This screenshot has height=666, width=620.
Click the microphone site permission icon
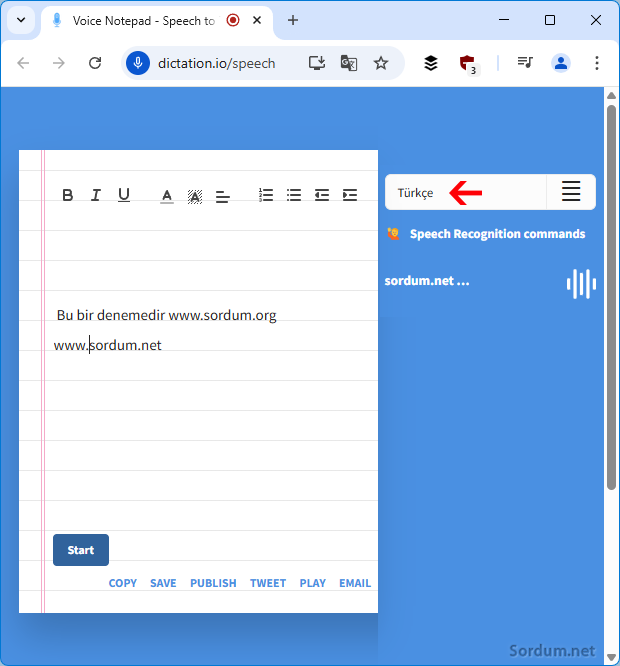click(x=138, y=63)
